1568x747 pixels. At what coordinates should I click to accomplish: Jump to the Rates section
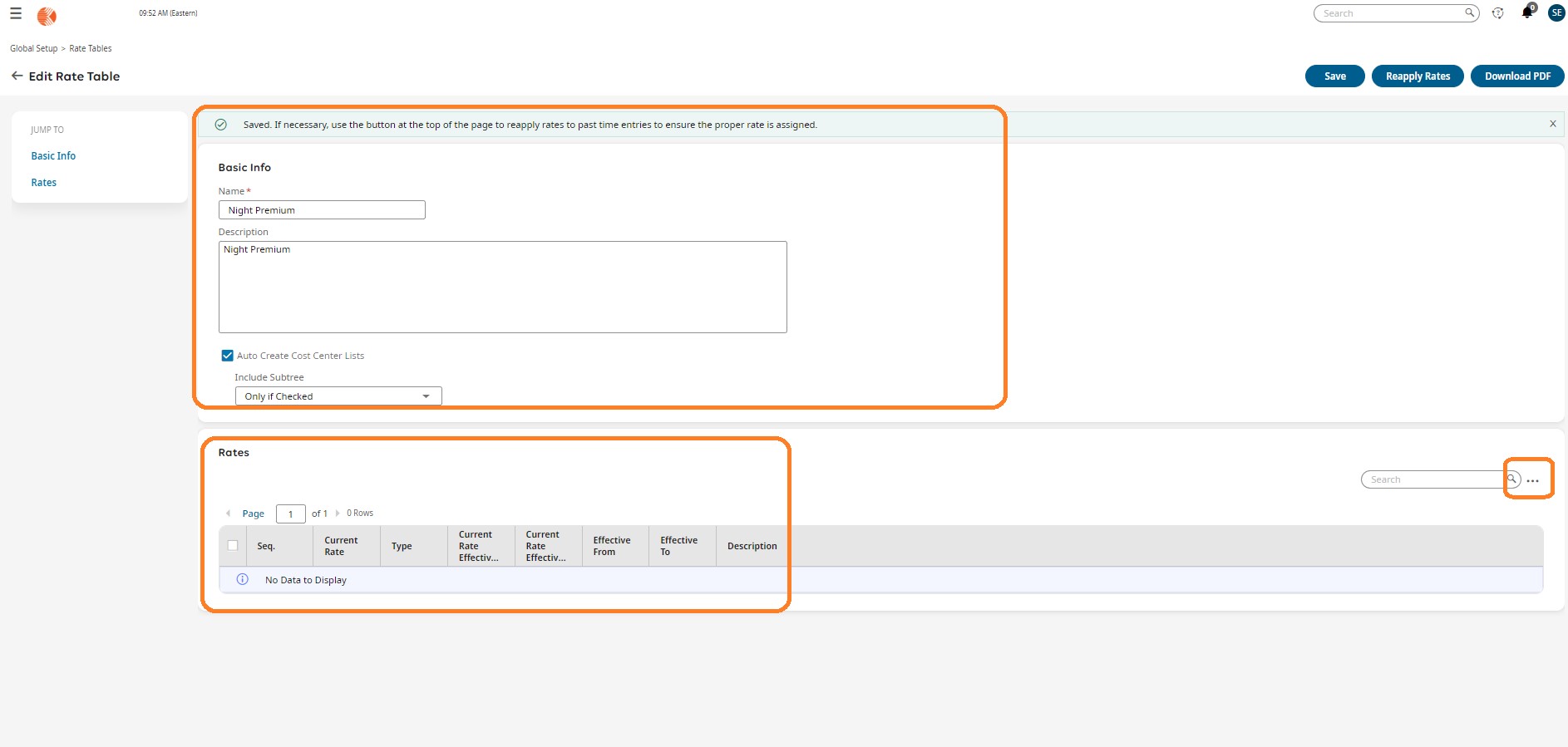[44, 183]
